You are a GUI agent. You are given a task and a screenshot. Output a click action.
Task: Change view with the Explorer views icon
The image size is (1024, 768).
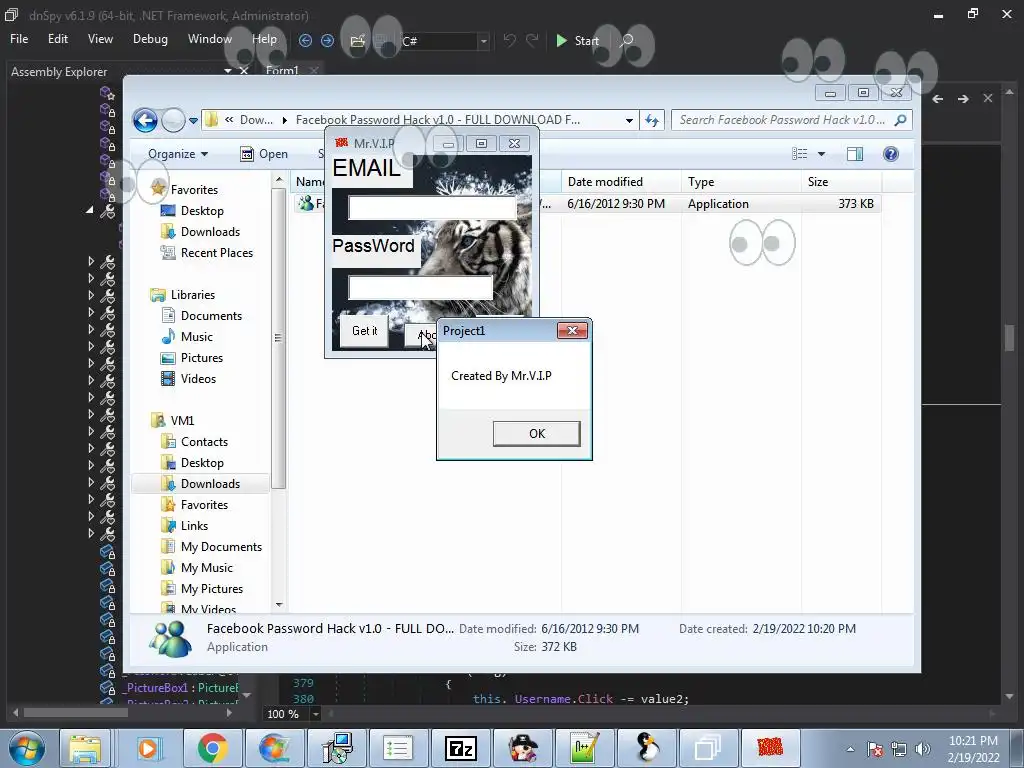(x=799, y=154)
